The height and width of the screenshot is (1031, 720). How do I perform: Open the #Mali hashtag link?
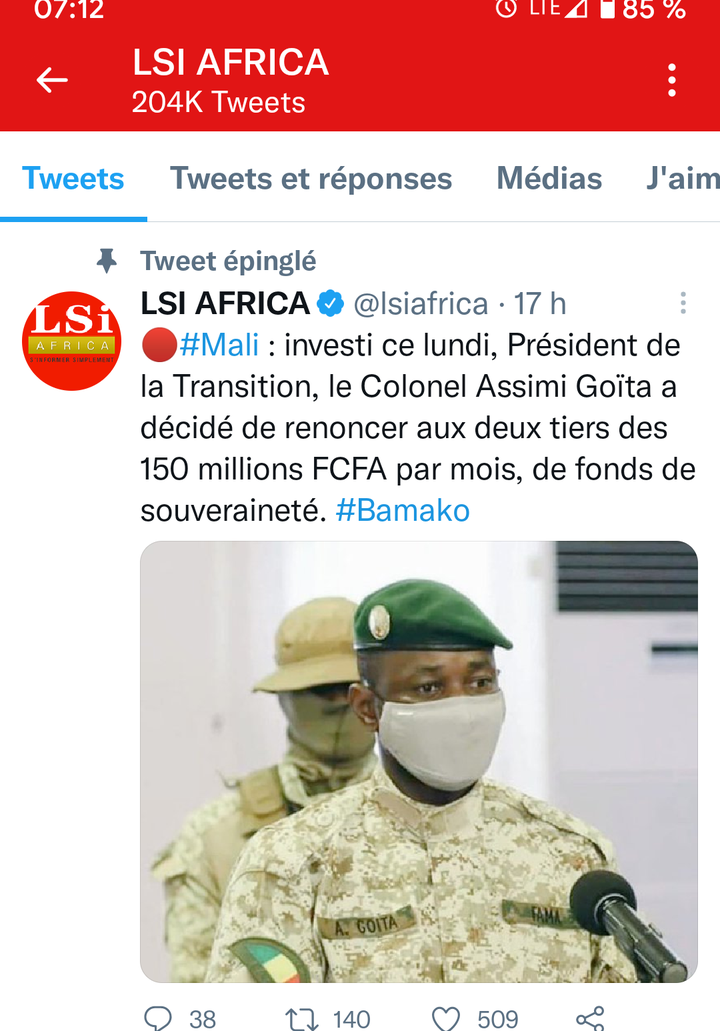219,345
